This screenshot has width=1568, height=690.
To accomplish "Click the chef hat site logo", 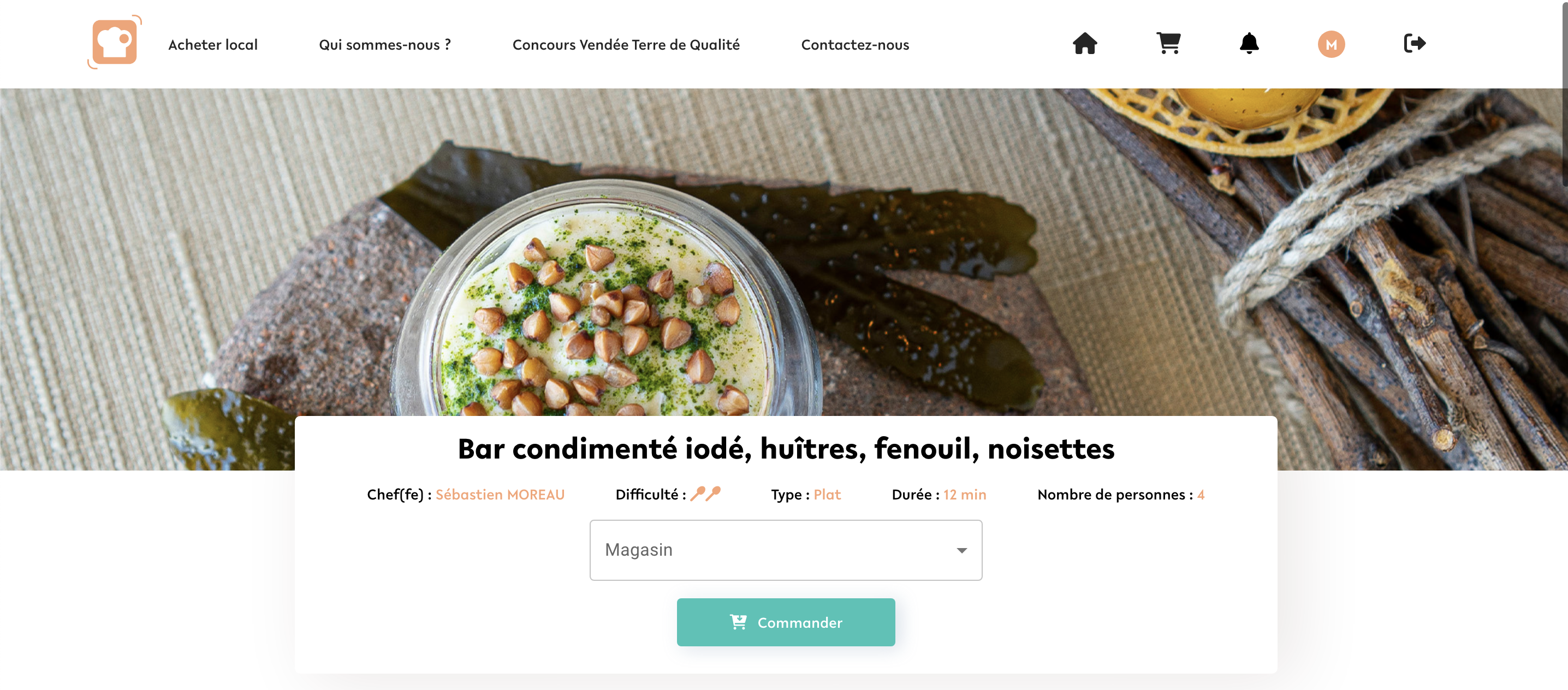I will click(x=115, y=43).
